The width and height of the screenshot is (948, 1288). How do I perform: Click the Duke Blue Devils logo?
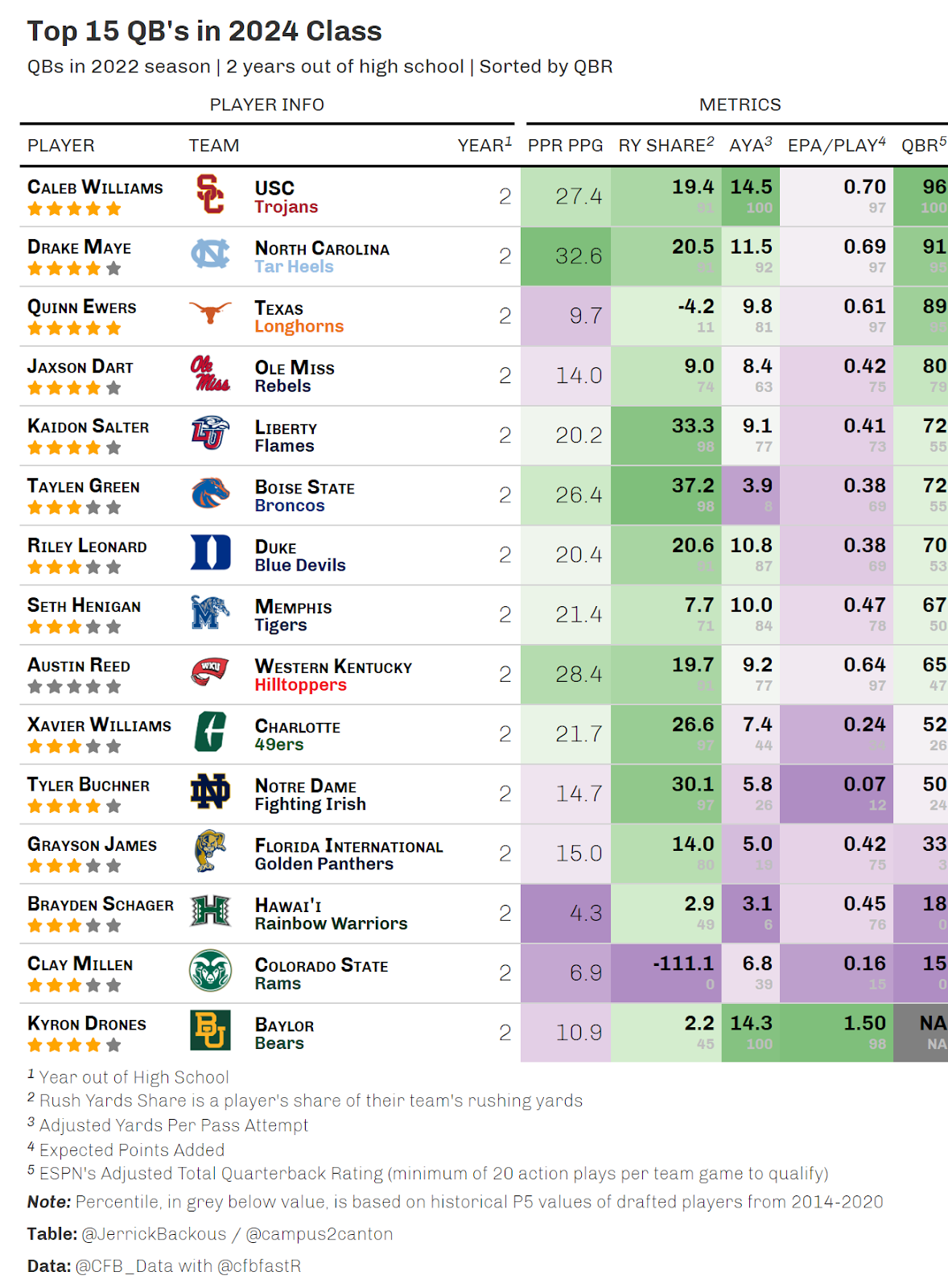[210, 554]
